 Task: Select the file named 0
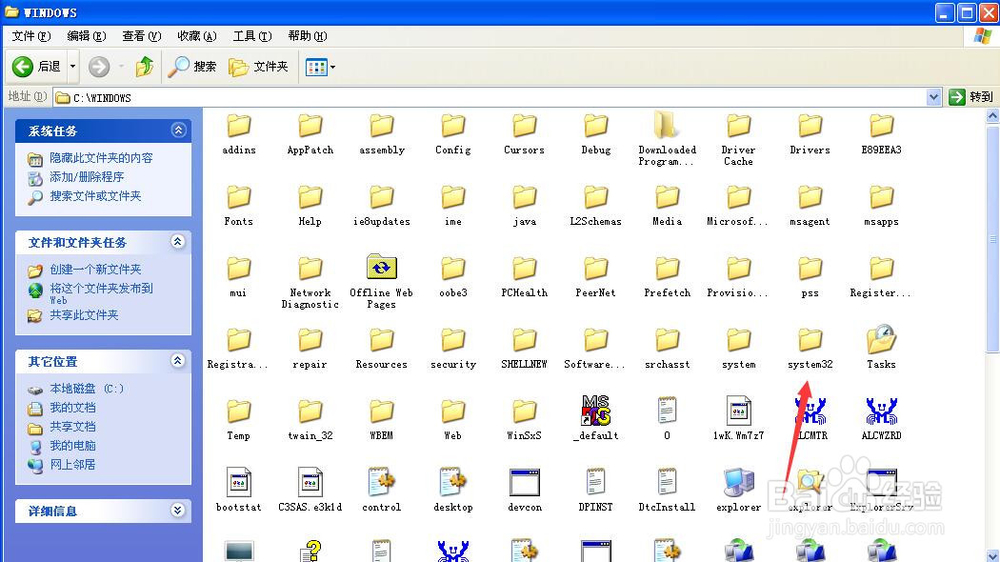pyautogui.click(x=667, y=419)
